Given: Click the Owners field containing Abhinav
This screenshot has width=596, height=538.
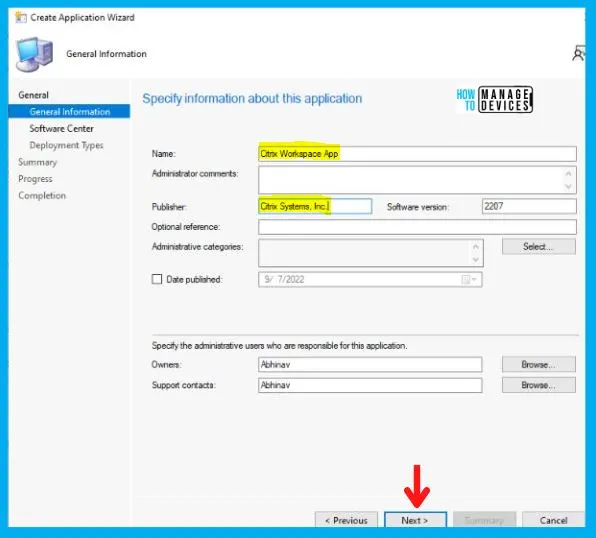Looking at the screenshot, I should point(370,364).
